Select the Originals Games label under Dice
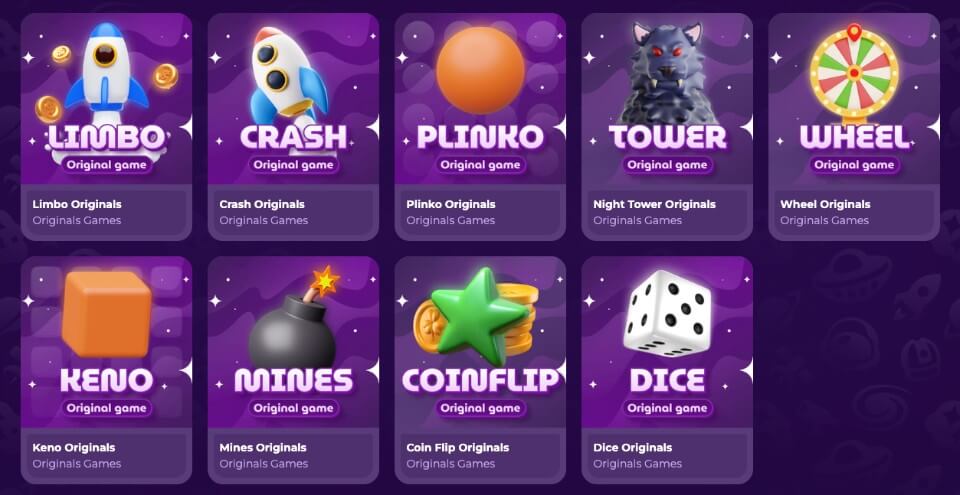The height and width of the screenshot is (495, 960). coord(637,464)
